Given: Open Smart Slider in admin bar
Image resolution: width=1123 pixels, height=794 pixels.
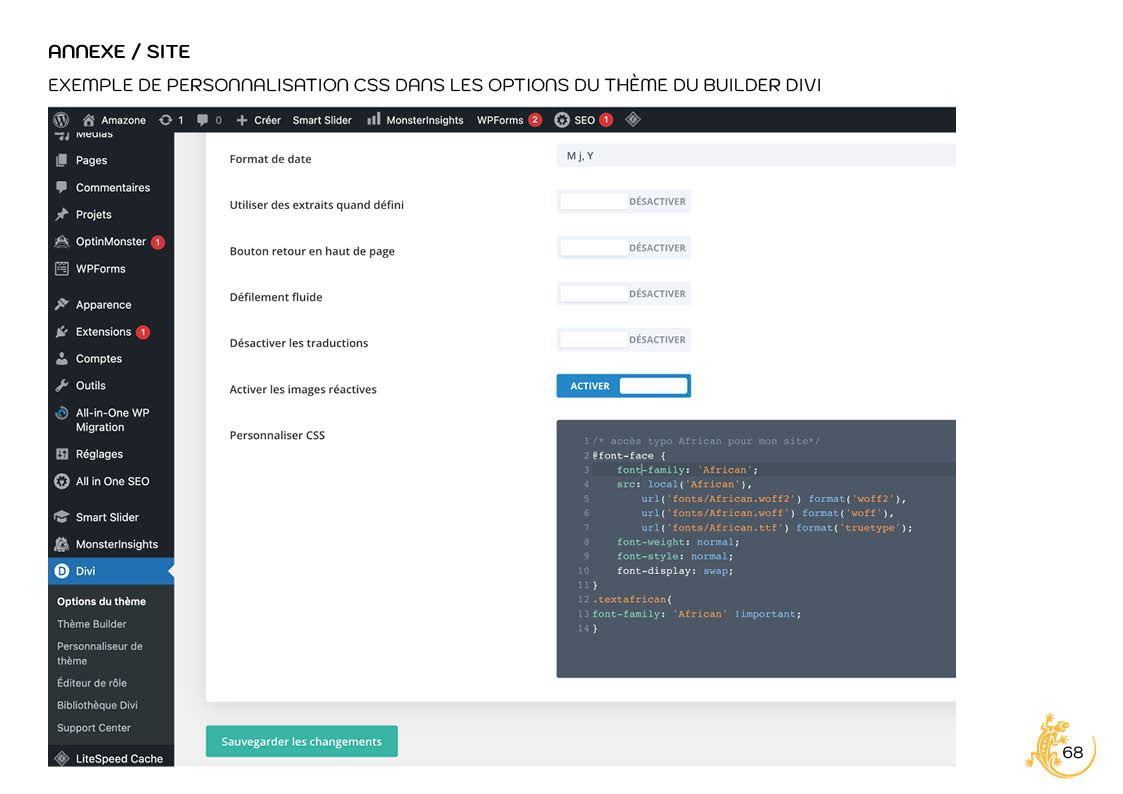Looking at the screenshot, I should click(x=322, y=120).
